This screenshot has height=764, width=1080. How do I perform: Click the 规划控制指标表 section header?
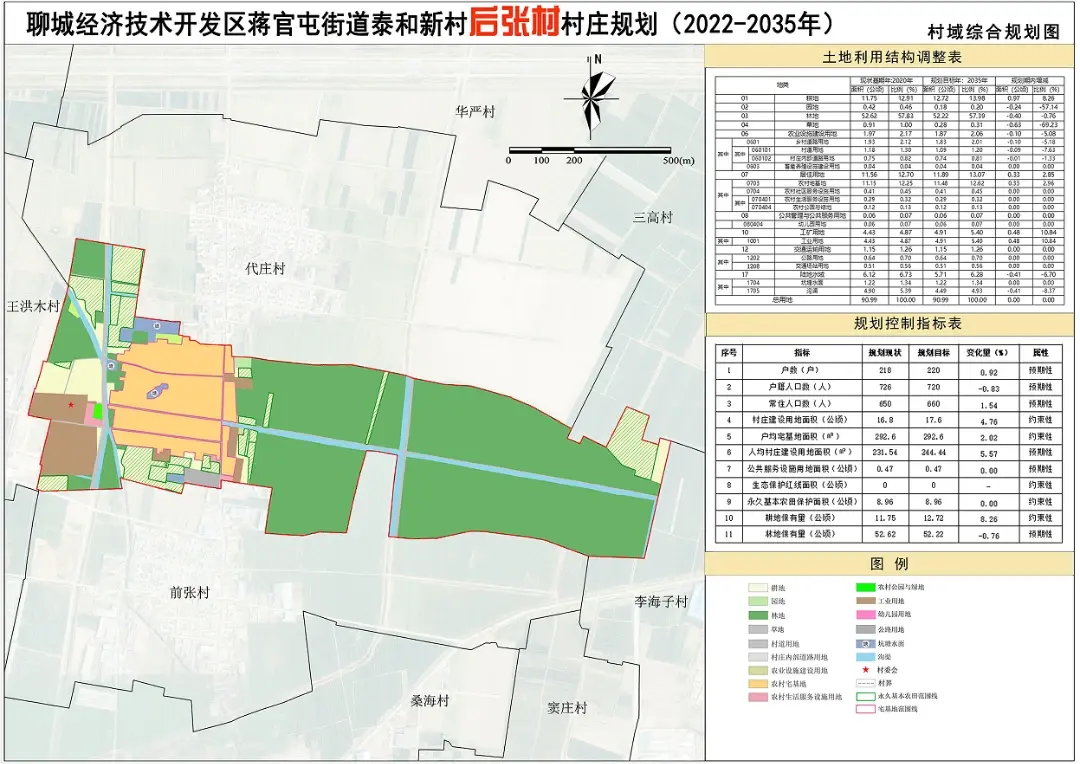[x=892, y=325]
